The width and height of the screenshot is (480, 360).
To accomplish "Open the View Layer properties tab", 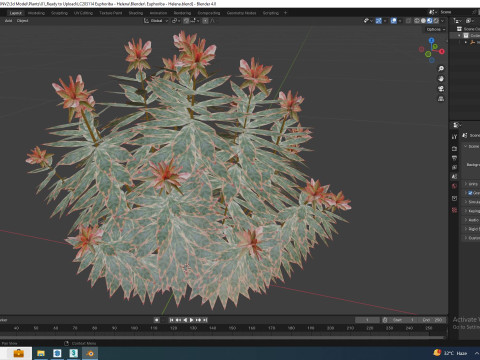I will pos(454,167).
